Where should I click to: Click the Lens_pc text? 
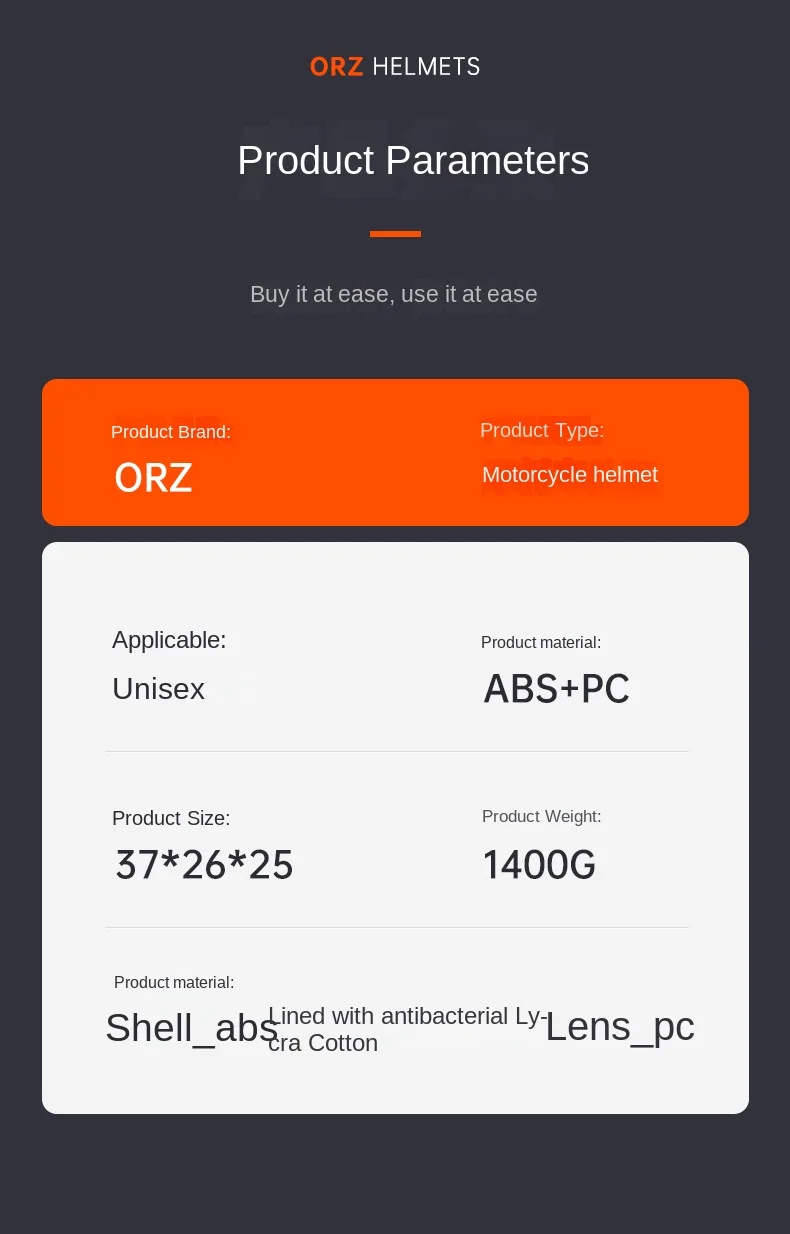(x=620, y=1027)
